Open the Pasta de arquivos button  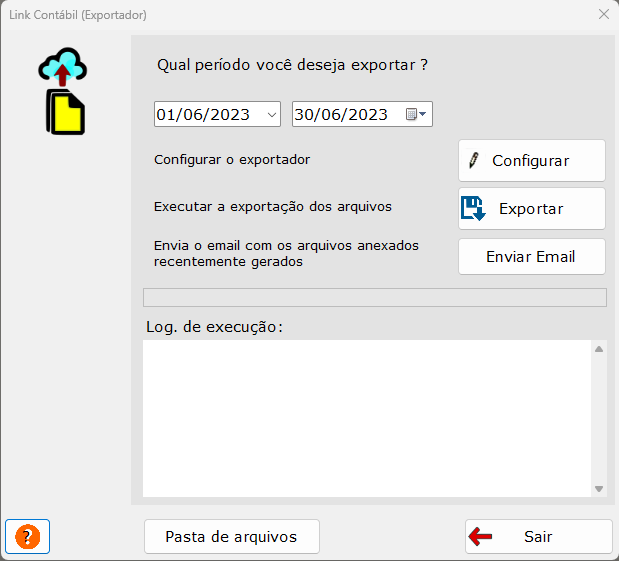(232, 537)
